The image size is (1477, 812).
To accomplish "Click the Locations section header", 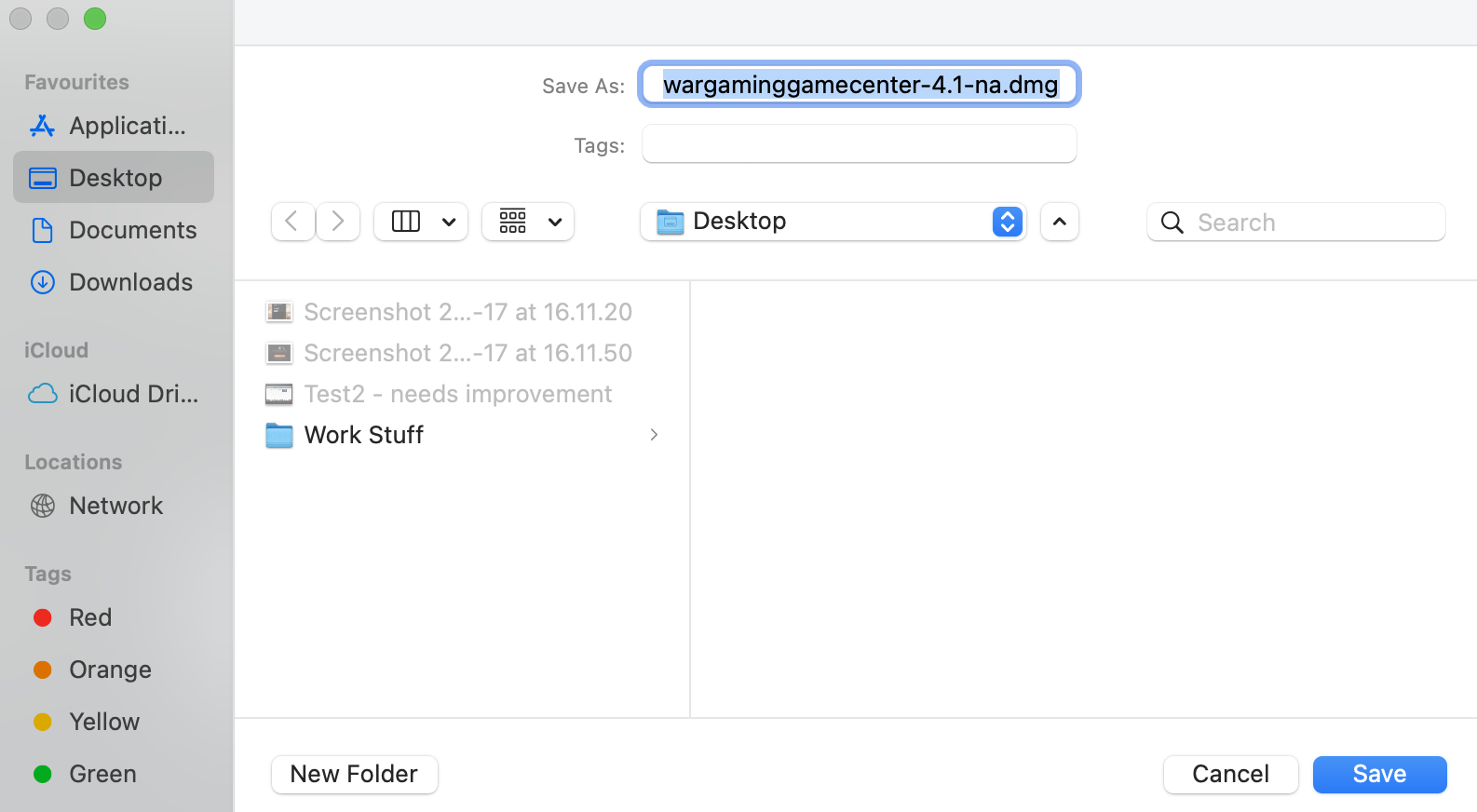I will click(x=73, y=462).
